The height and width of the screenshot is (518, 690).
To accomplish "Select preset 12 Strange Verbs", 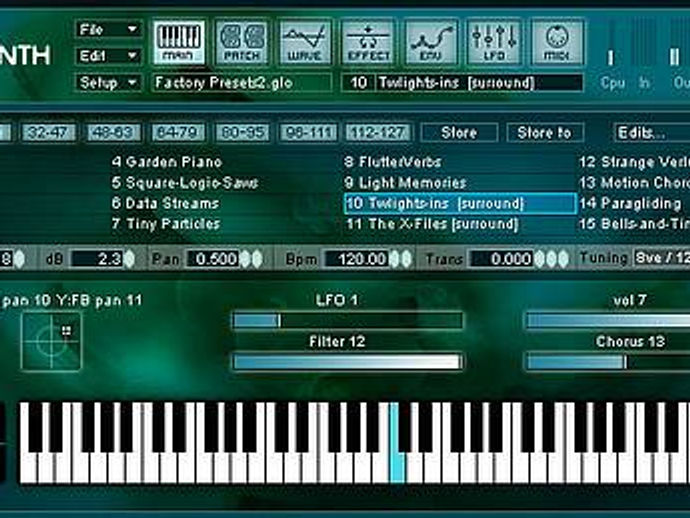I will (634, 162).
